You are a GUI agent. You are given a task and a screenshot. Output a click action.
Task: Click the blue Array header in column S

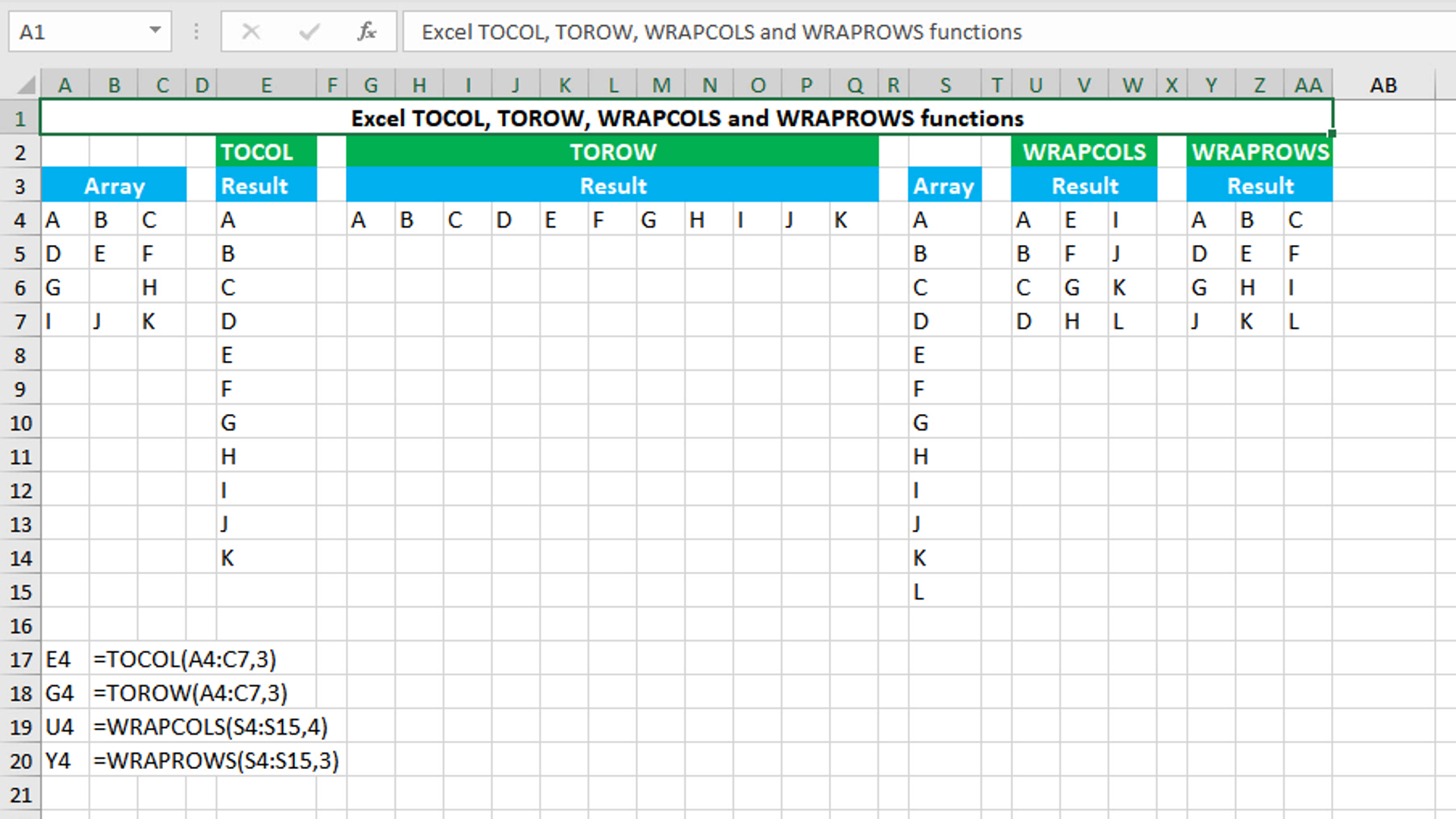click(x=945, y=186)
